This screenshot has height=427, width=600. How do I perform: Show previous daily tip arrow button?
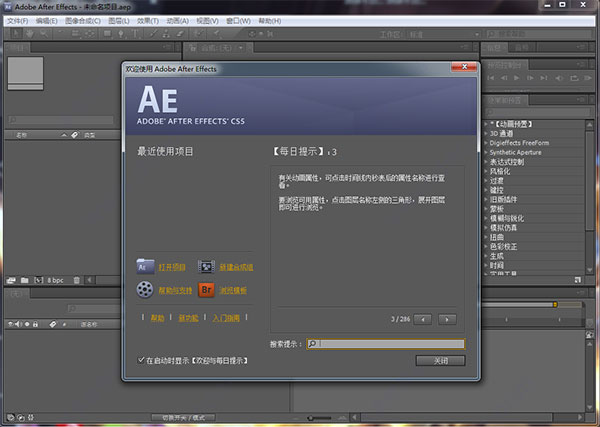[423, 319]
